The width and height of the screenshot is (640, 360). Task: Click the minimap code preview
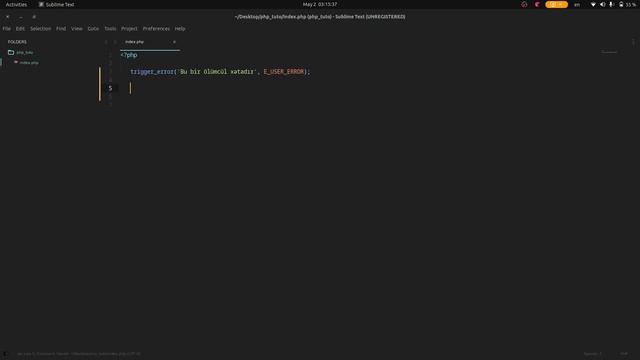[x=609, y=52]
